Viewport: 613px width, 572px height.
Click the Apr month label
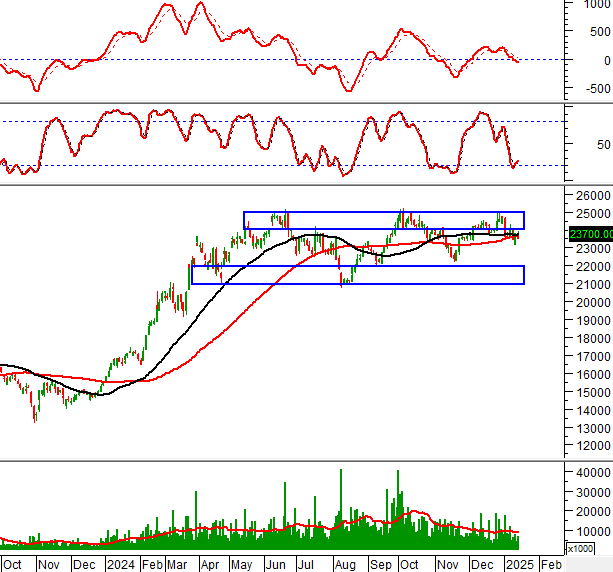tap(210, 565)
